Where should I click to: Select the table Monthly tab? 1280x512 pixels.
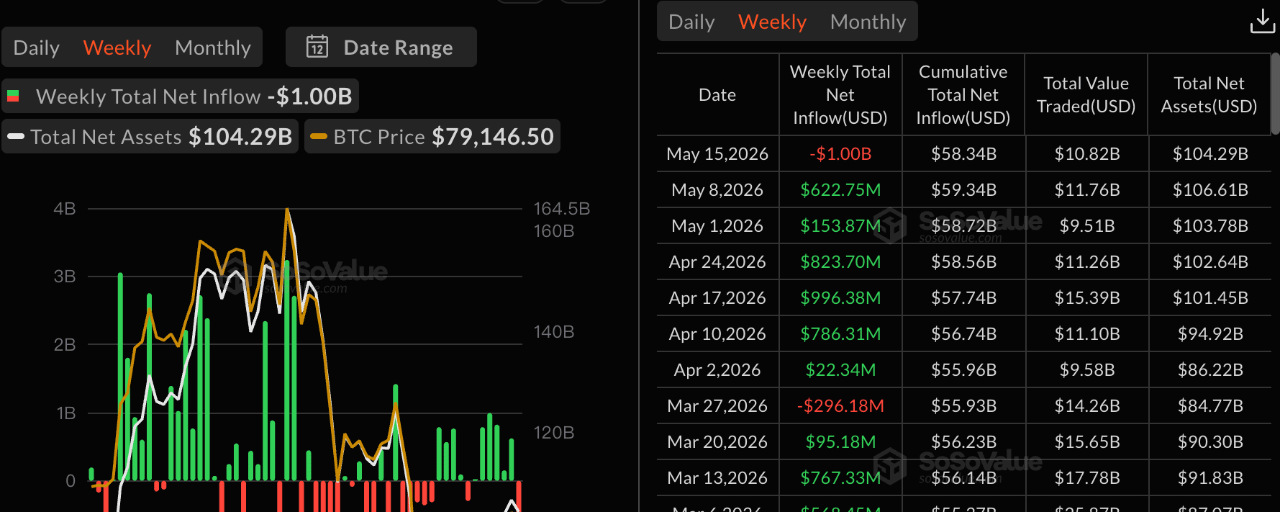(x=868, y=21)
